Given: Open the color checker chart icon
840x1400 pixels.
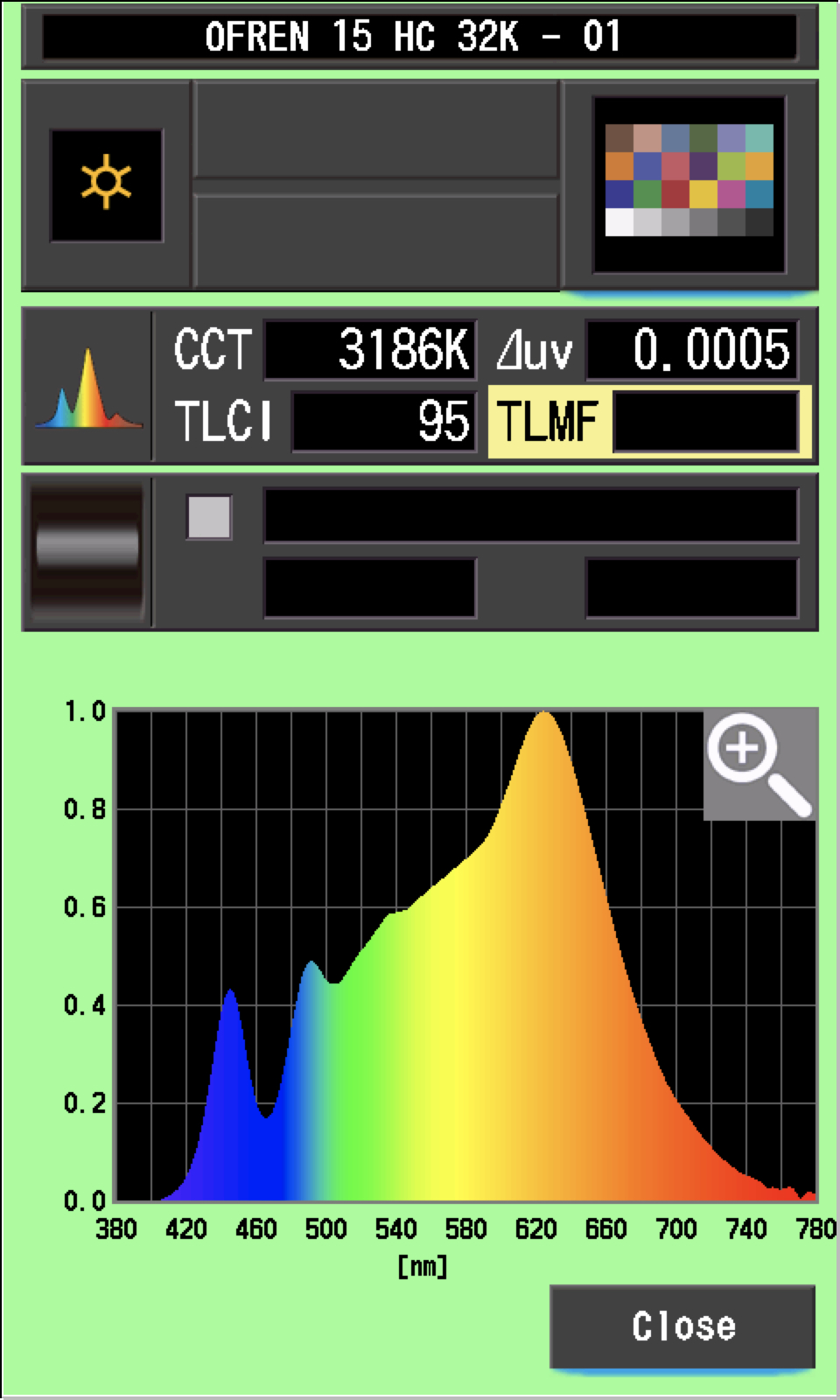Looking at the screenshot, I should tap(689, 185).
